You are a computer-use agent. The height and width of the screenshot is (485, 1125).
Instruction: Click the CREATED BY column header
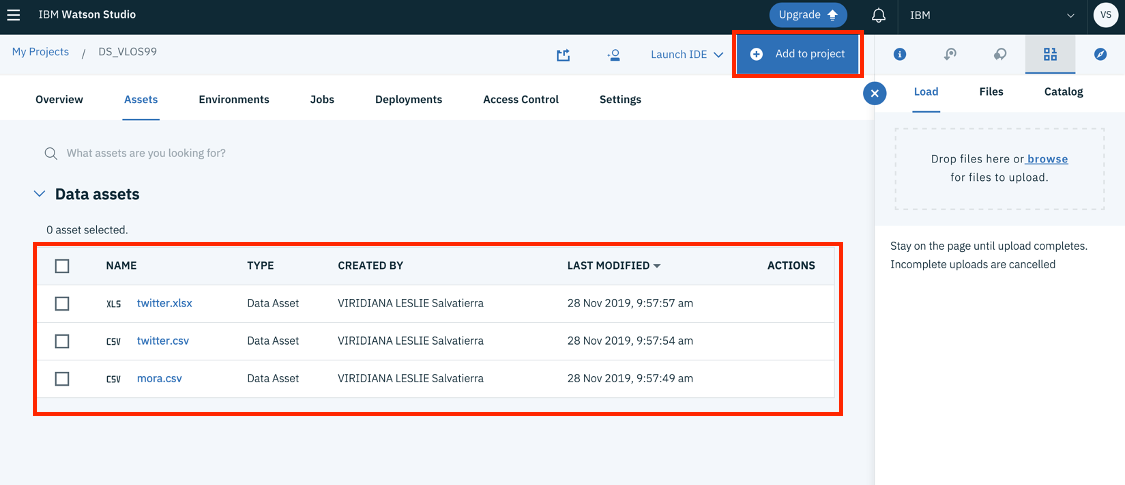(x=370, y=265)
